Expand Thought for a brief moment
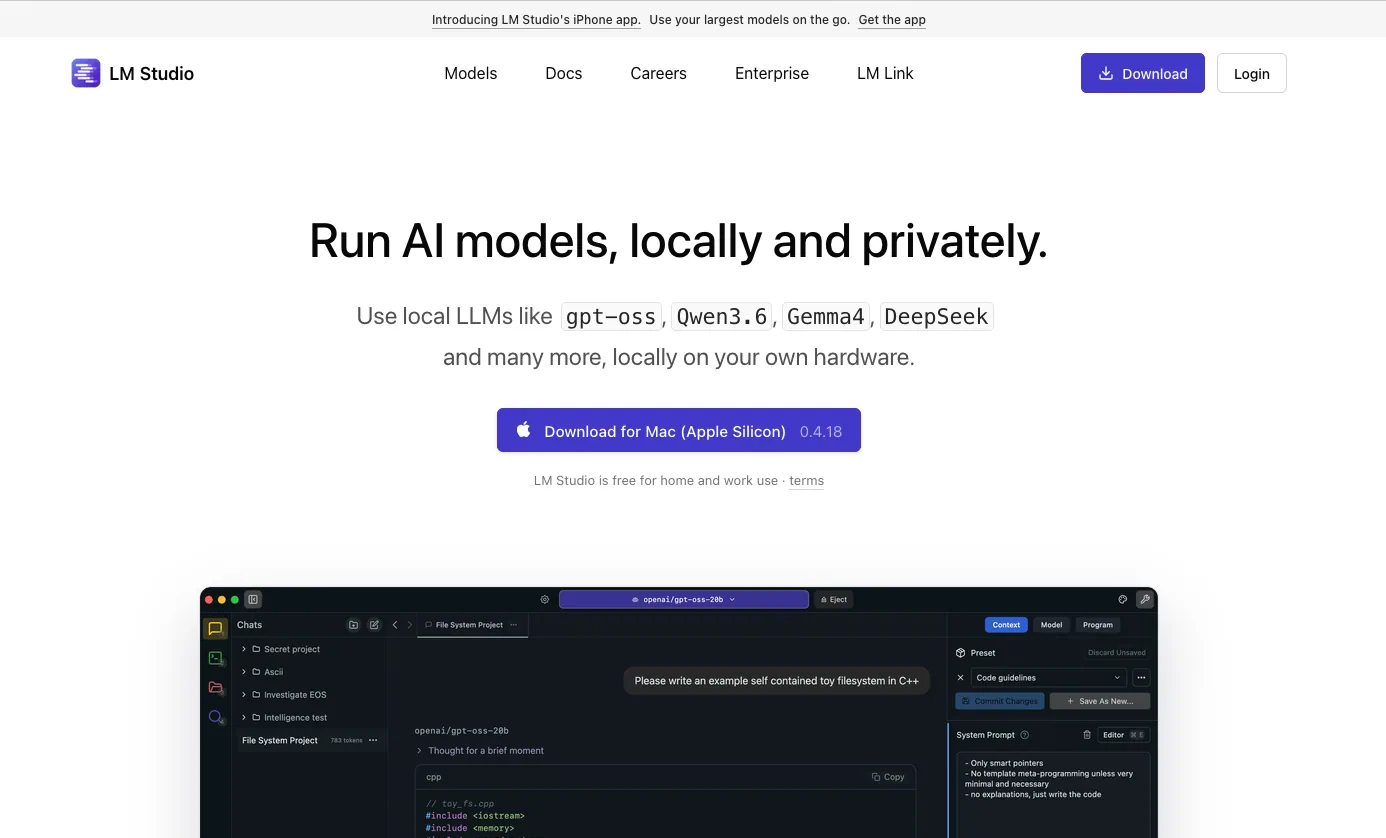The height and width of the screenshot is (838, 1386). coord(480,750)
